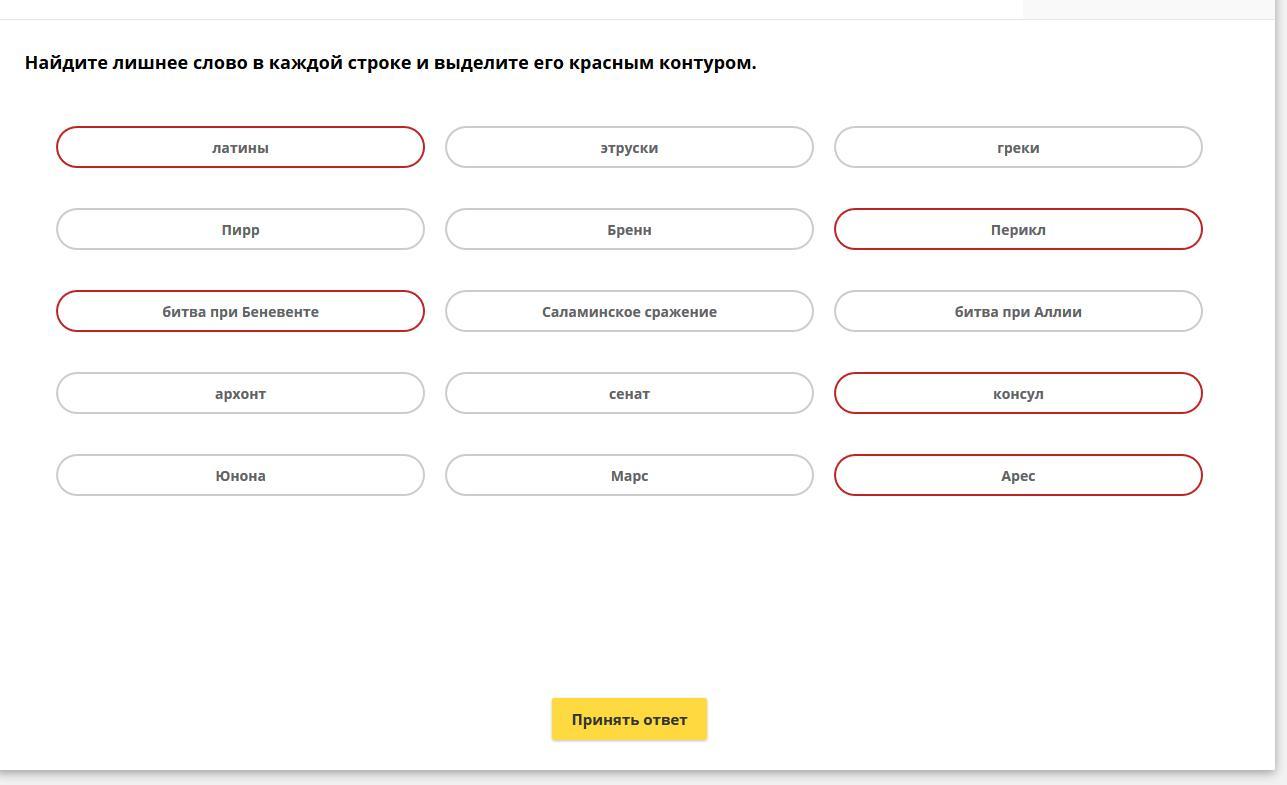Image resolution: width=1287 pixels, height=785 pixels.
Task: Click the task instruction heading text
Action: tap(390, 63)
